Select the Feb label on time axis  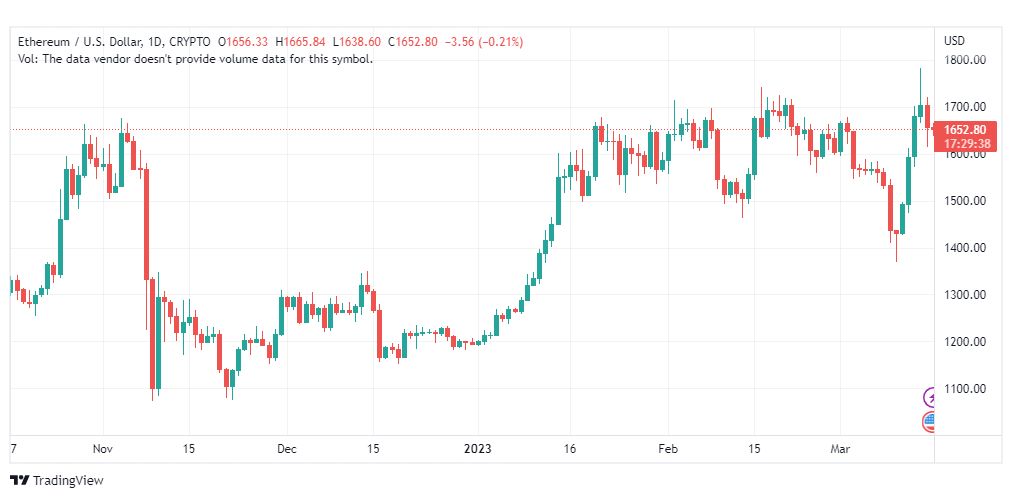pyautogui.click(x=667, y=448)
